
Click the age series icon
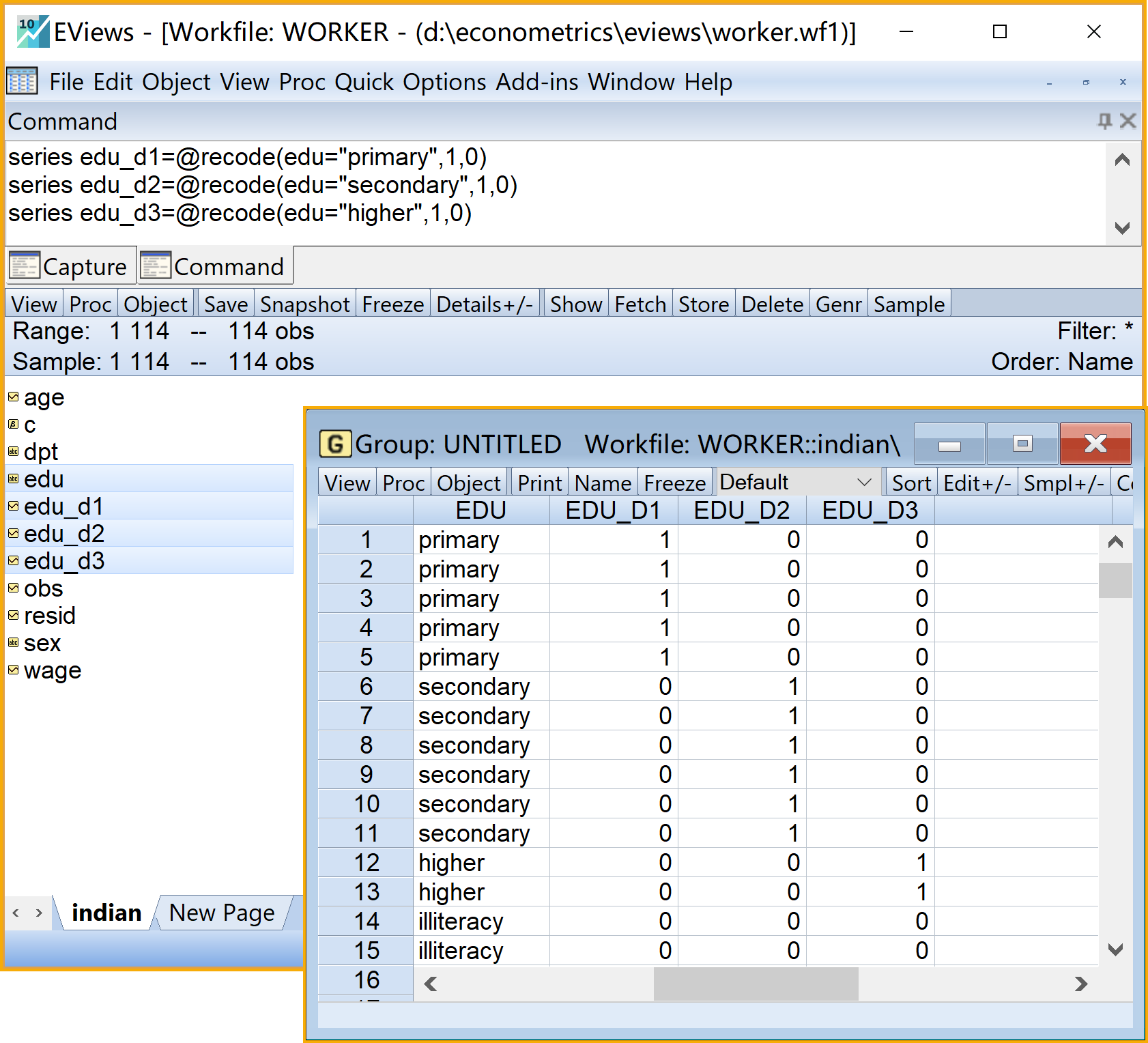[x=13, y=397]
